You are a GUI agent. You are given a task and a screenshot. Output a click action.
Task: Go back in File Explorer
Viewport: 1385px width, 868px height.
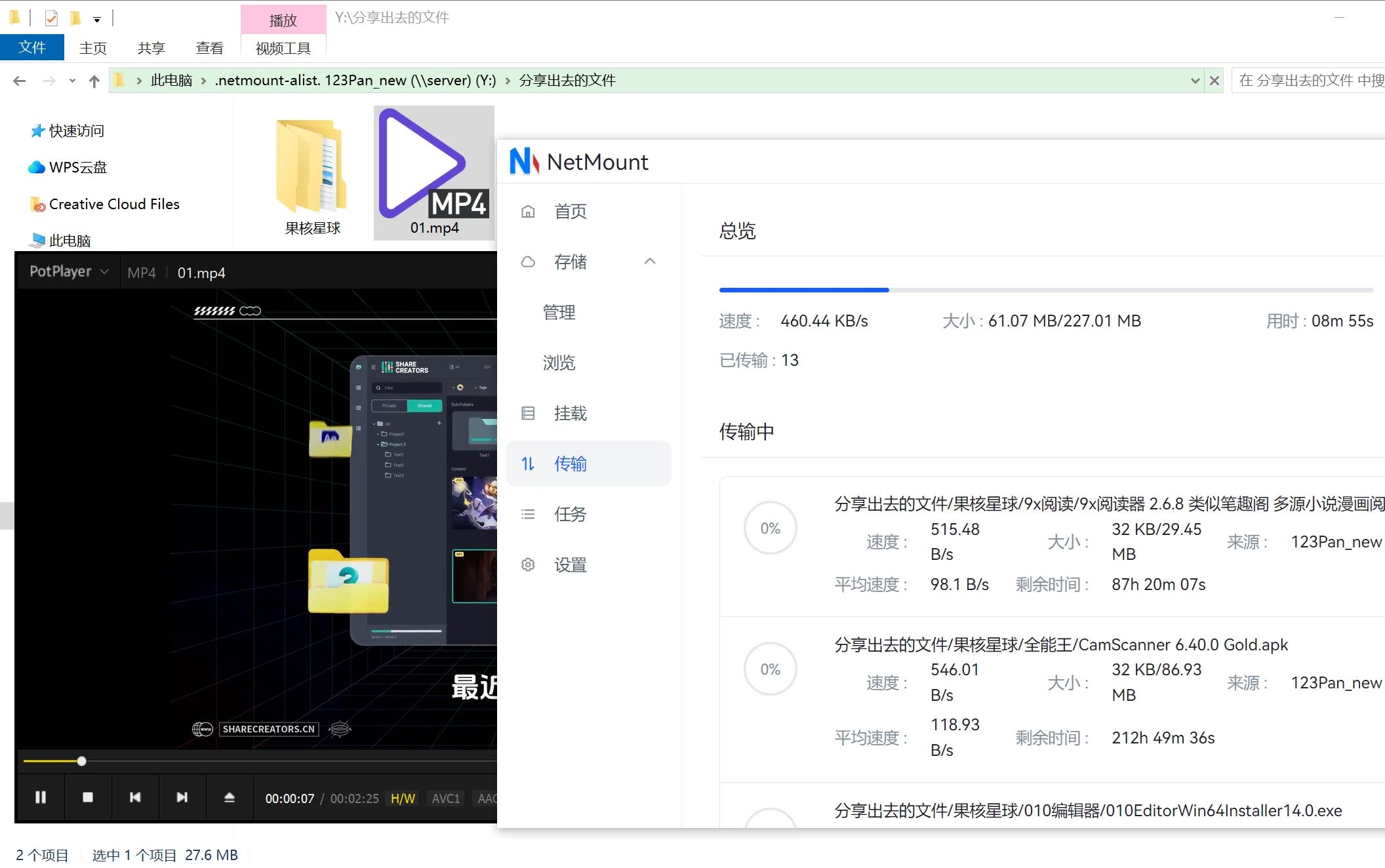click(19, 81)
